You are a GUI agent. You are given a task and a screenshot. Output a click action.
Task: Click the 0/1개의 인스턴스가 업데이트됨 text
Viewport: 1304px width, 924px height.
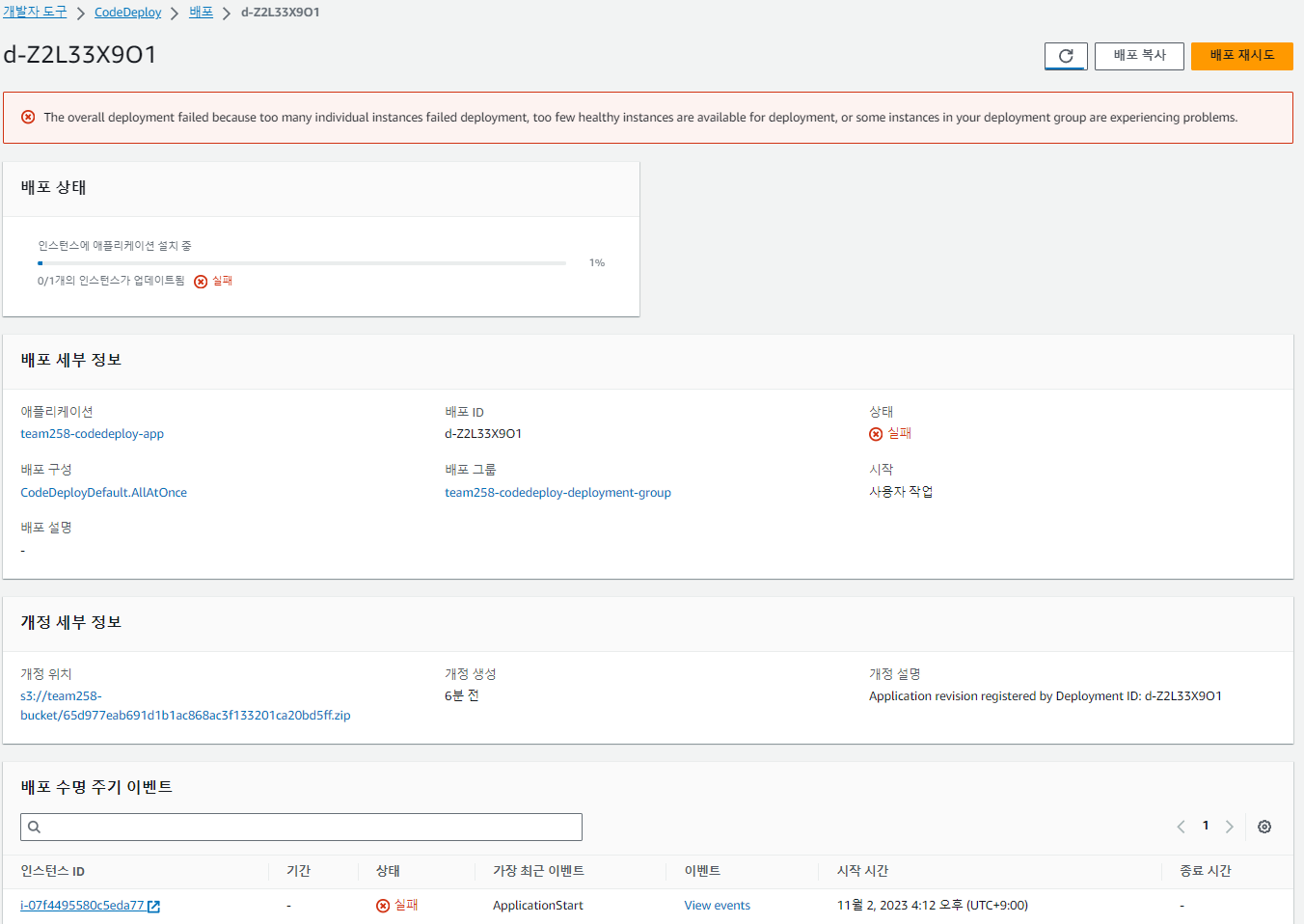(x=111, y=281)
